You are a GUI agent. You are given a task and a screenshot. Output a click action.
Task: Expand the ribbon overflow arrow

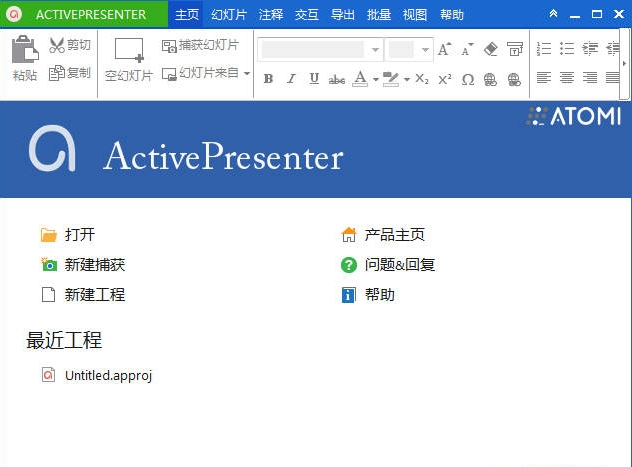pos(624,63)
